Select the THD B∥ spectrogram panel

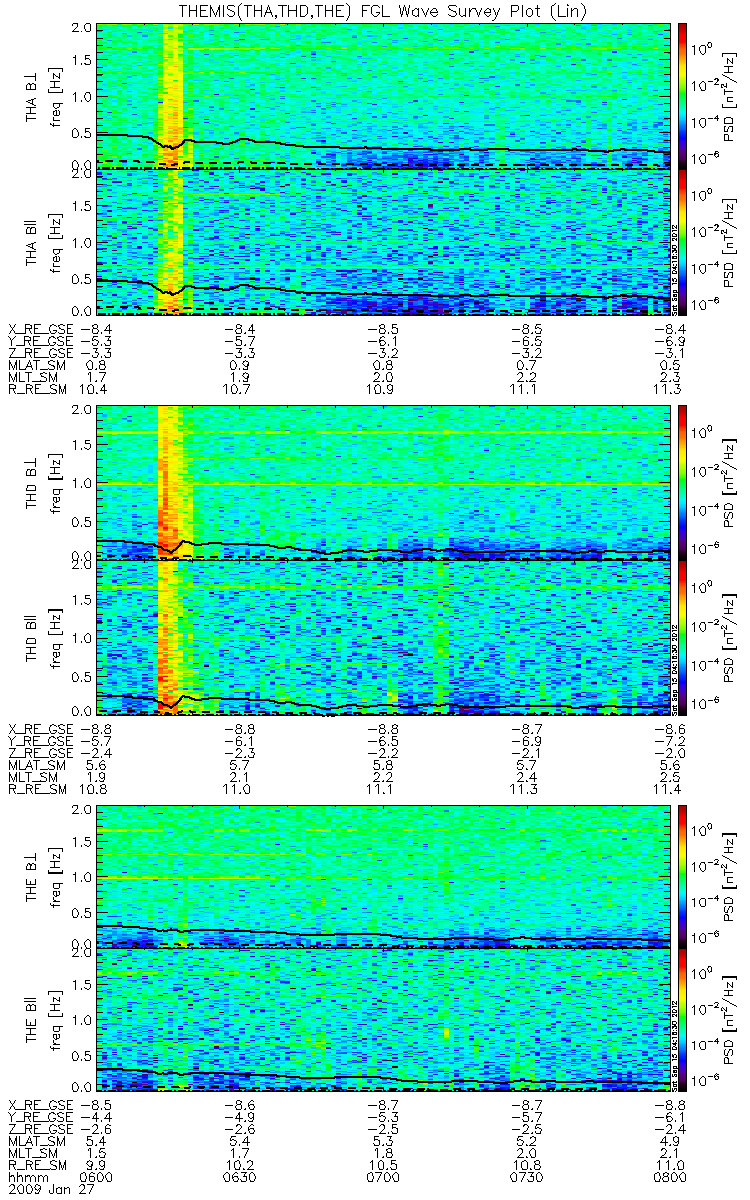[x=383, y=637]
